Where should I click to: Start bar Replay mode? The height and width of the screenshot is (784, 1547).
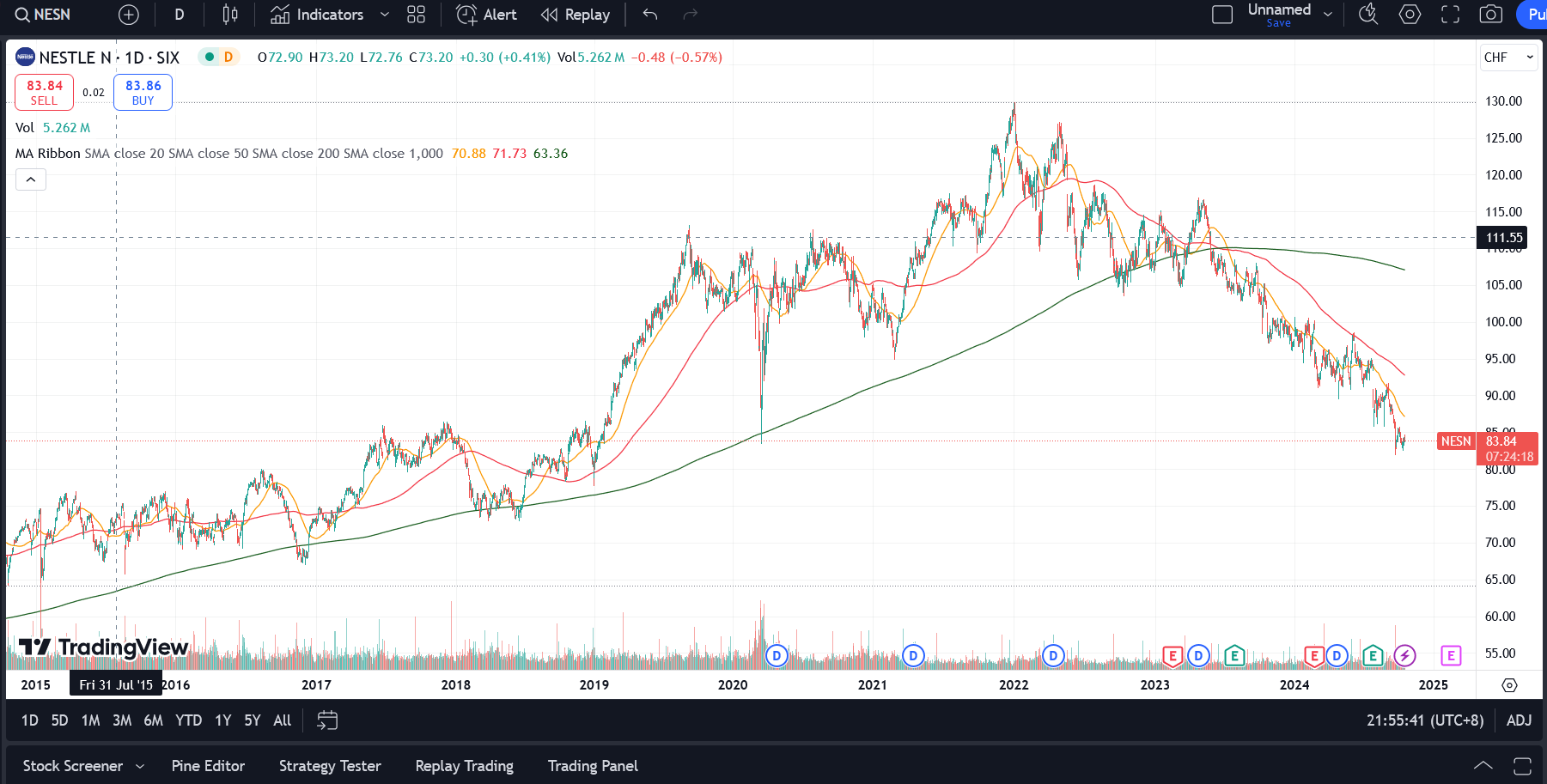tap(576, 15)
